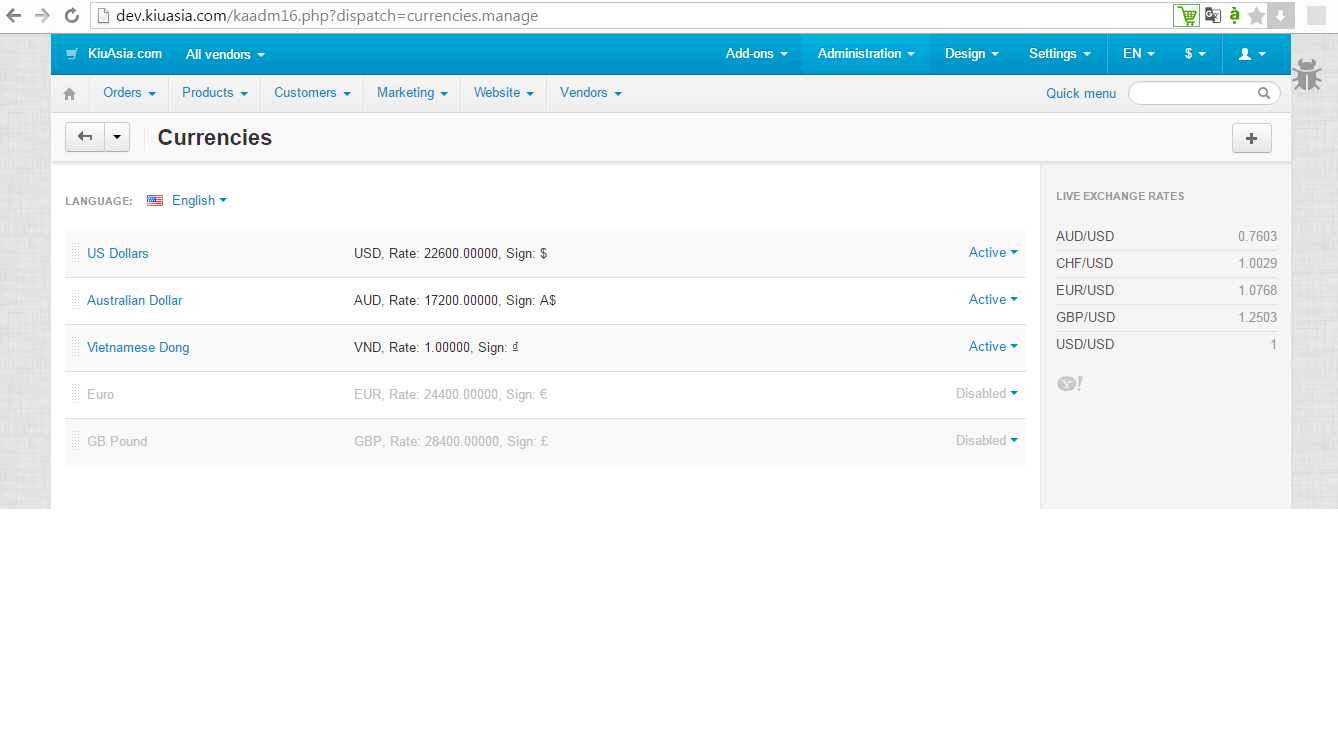Viewport: 1338px width, 736px height.
Task: Change Euro Disabled status
Action: pyautogui.click(x=987, y=394)
